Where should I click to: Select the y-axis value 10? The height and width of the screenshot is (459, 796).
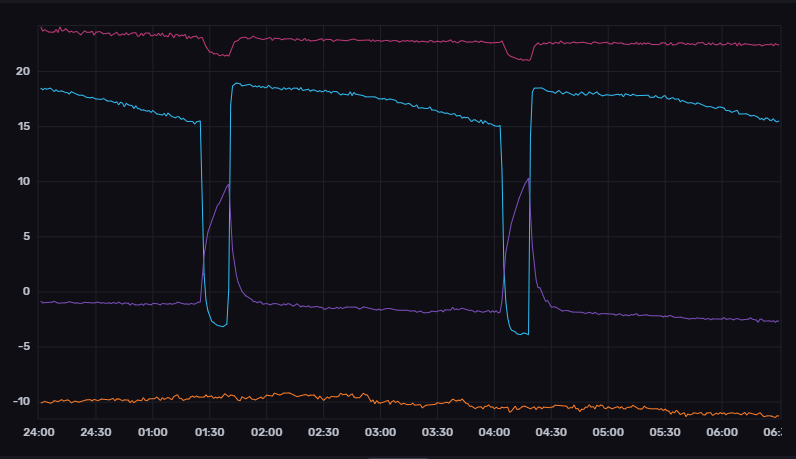click(x=22, y=181)
